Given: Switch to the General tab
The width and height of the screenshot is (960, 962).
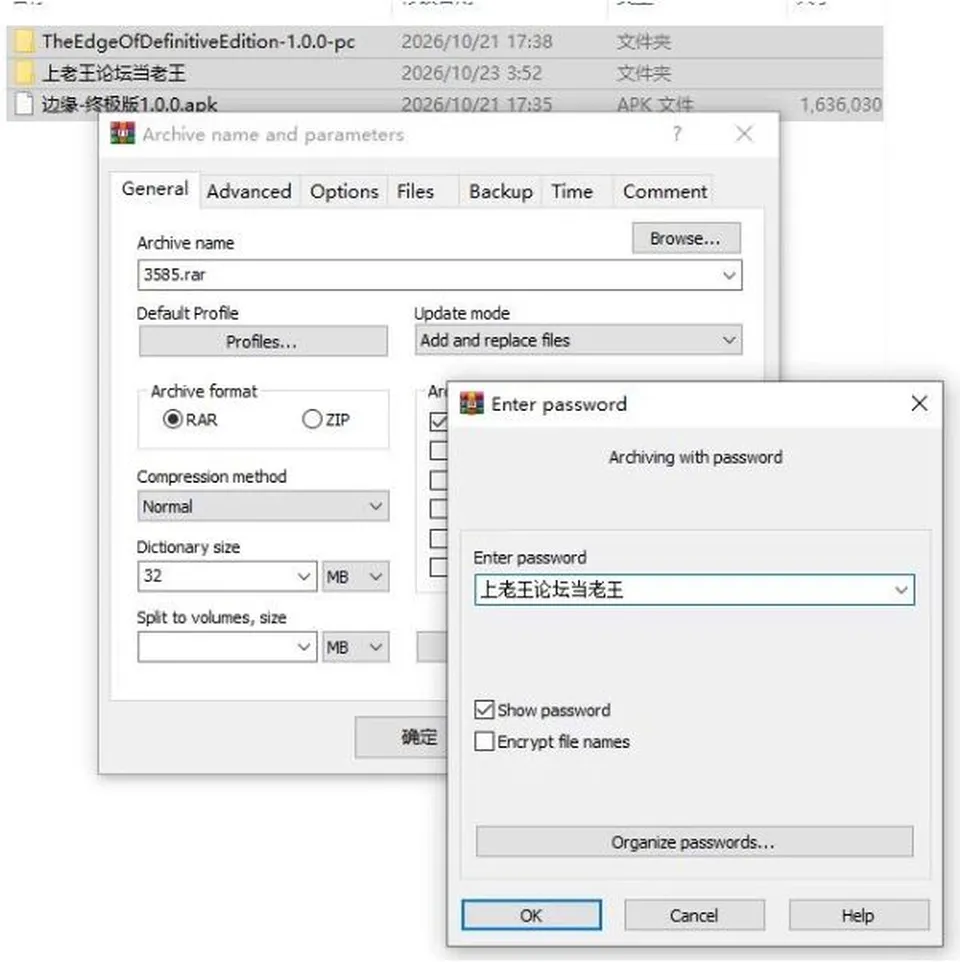Looking at the screenshot, I should click(x=155, y=190).
